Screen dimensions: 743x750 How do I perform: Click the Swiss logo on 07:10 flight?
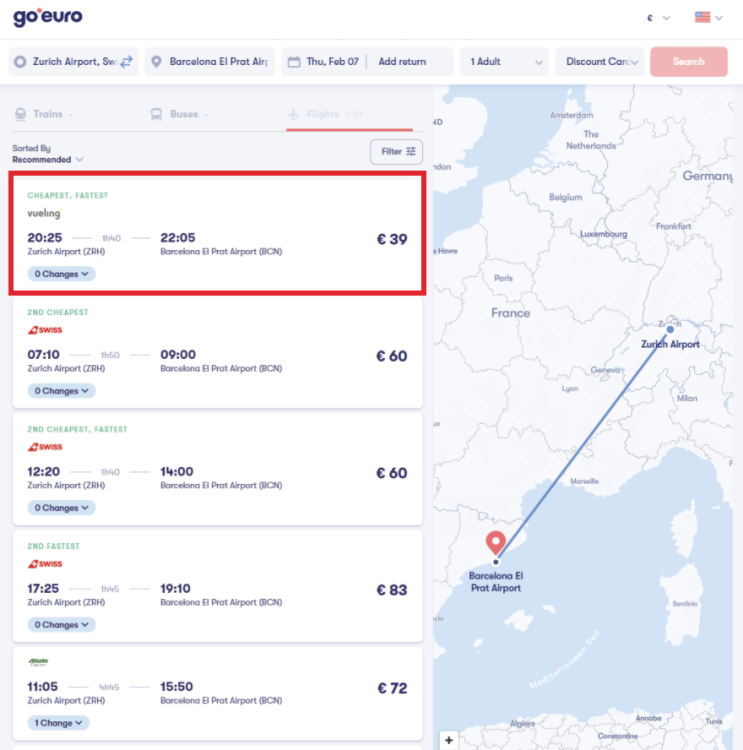(x=45, y=330)
